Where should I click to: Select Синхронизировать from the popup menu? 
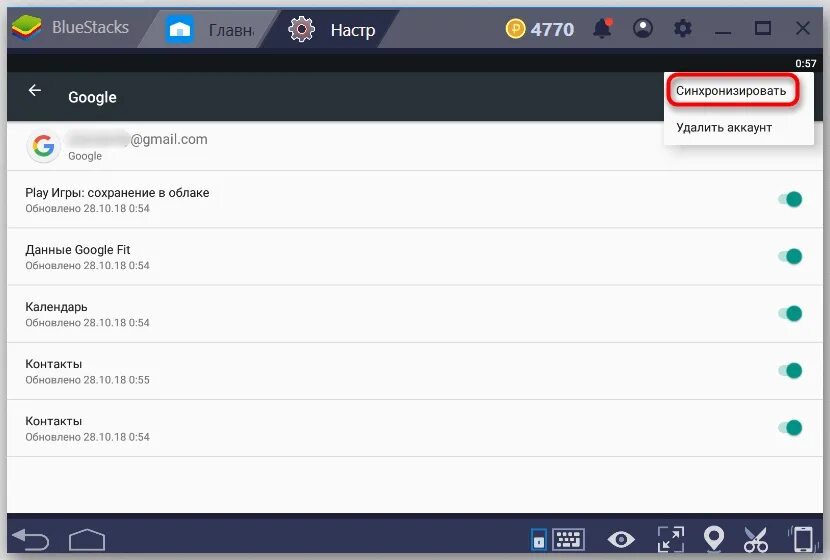[731, 91]
